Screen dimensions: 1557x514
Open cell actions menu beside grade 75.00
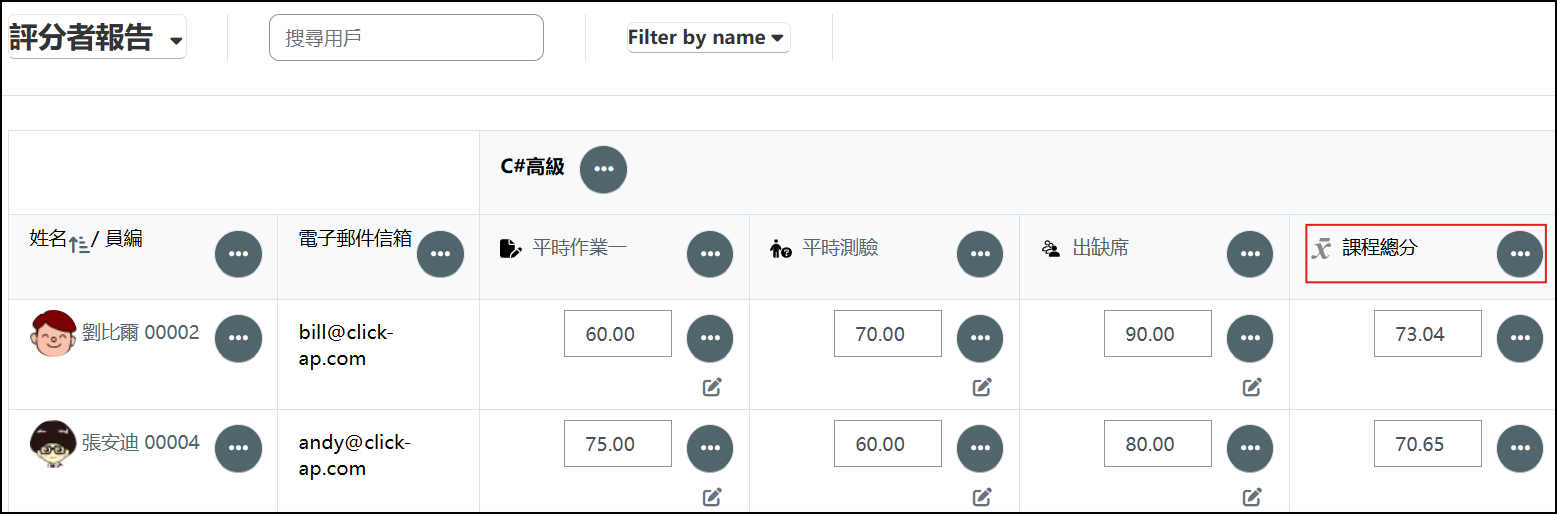[710, 448]
